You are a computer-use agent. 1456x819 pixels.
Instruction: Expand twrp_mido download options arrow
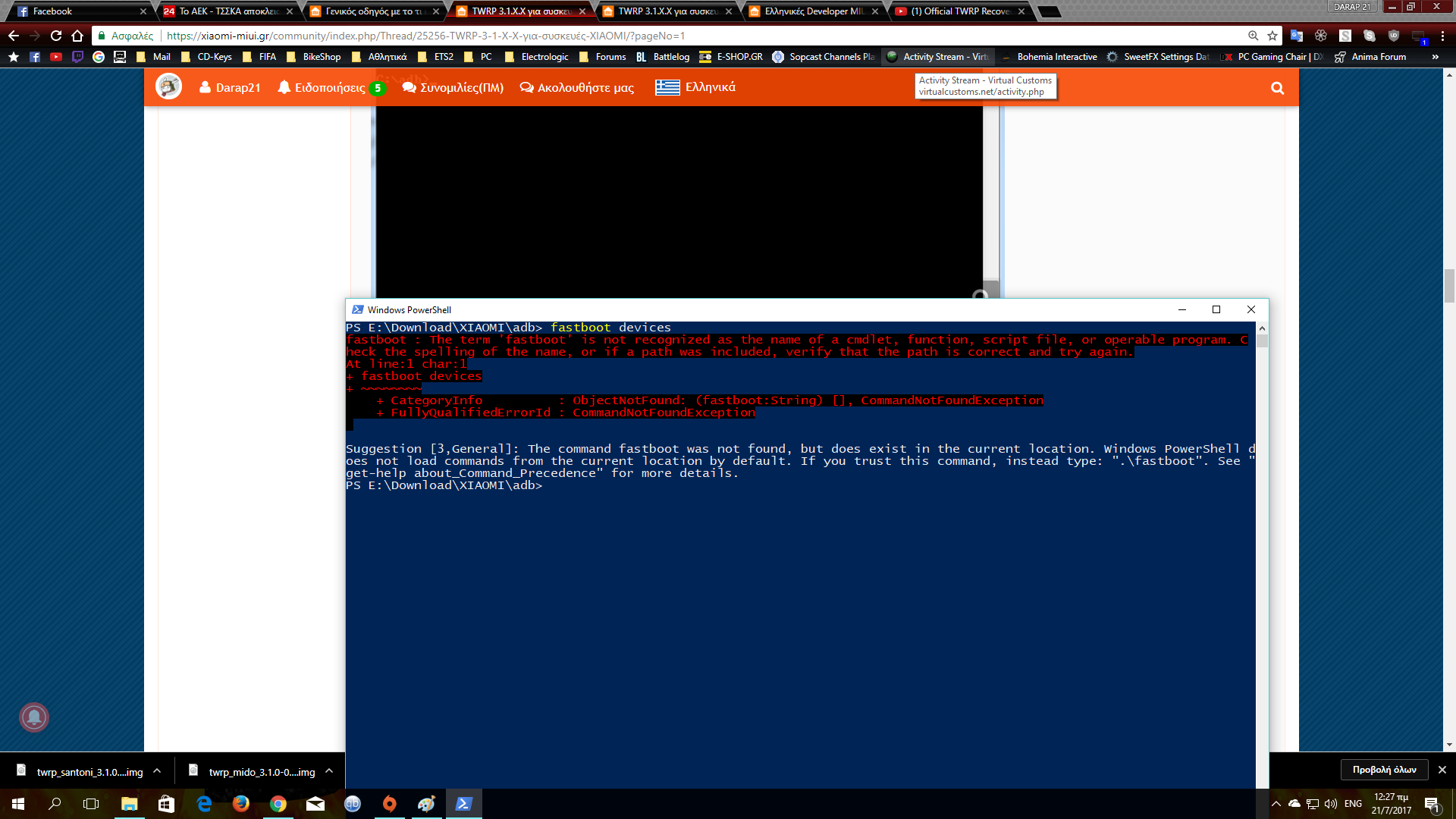point(329,771)
